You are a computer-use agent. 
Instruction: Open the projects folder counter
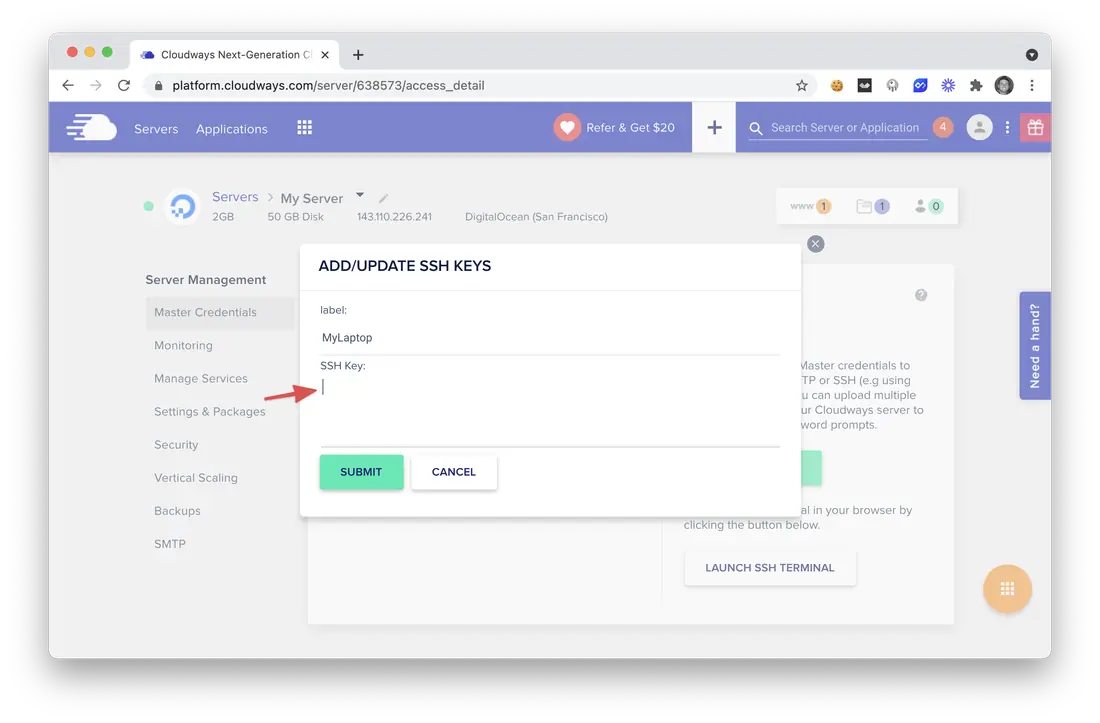[x=873, y=206]
